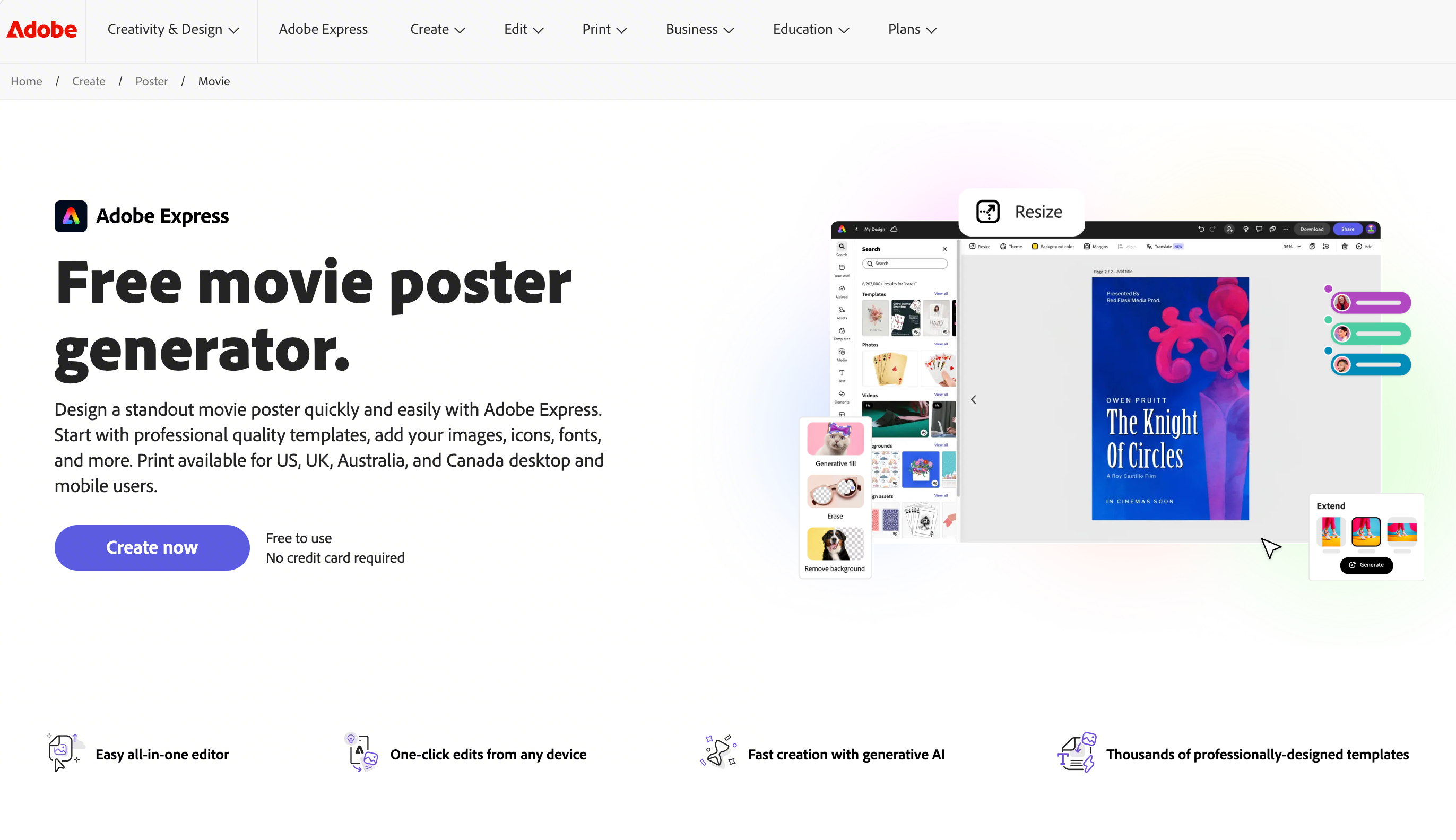
Task: Click the Fast creation with generative AI icon
Action: pyautogui.click(x=718, y=751)
